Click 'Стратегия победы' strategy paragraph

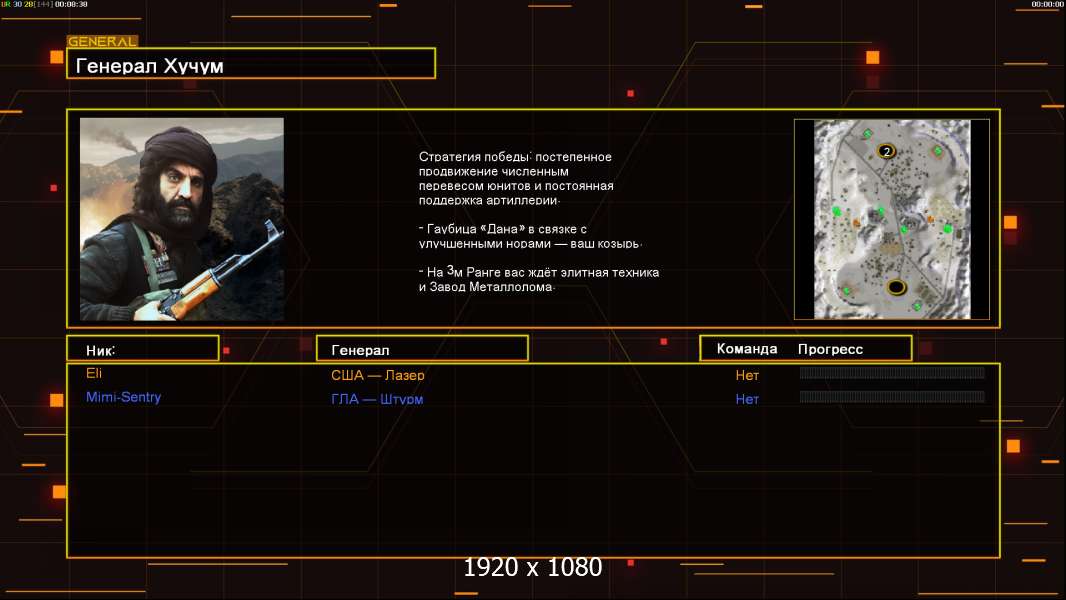tap(516, 178)
